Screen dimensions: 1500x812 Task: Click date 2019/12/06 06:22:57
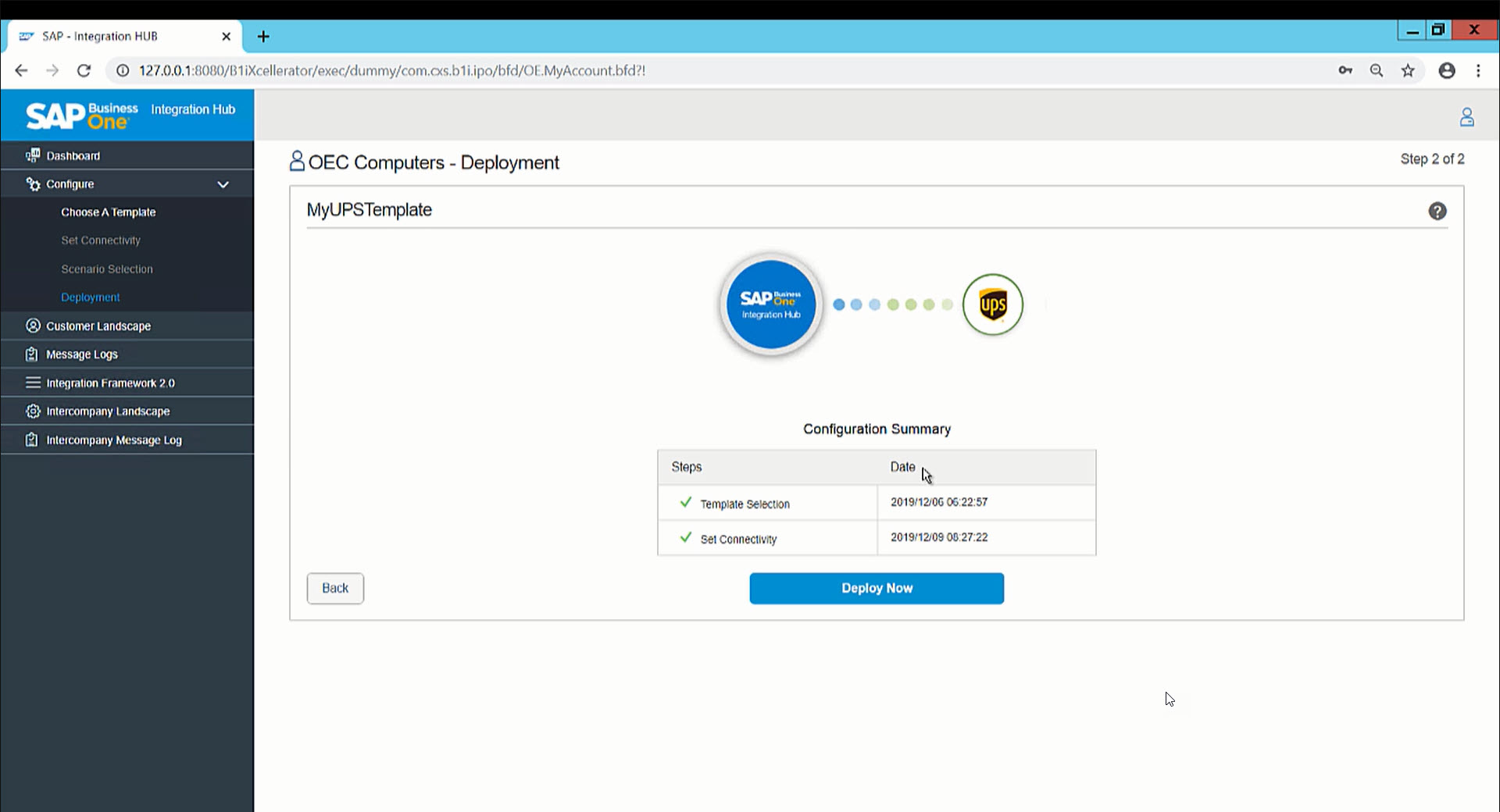click(938, 502)
